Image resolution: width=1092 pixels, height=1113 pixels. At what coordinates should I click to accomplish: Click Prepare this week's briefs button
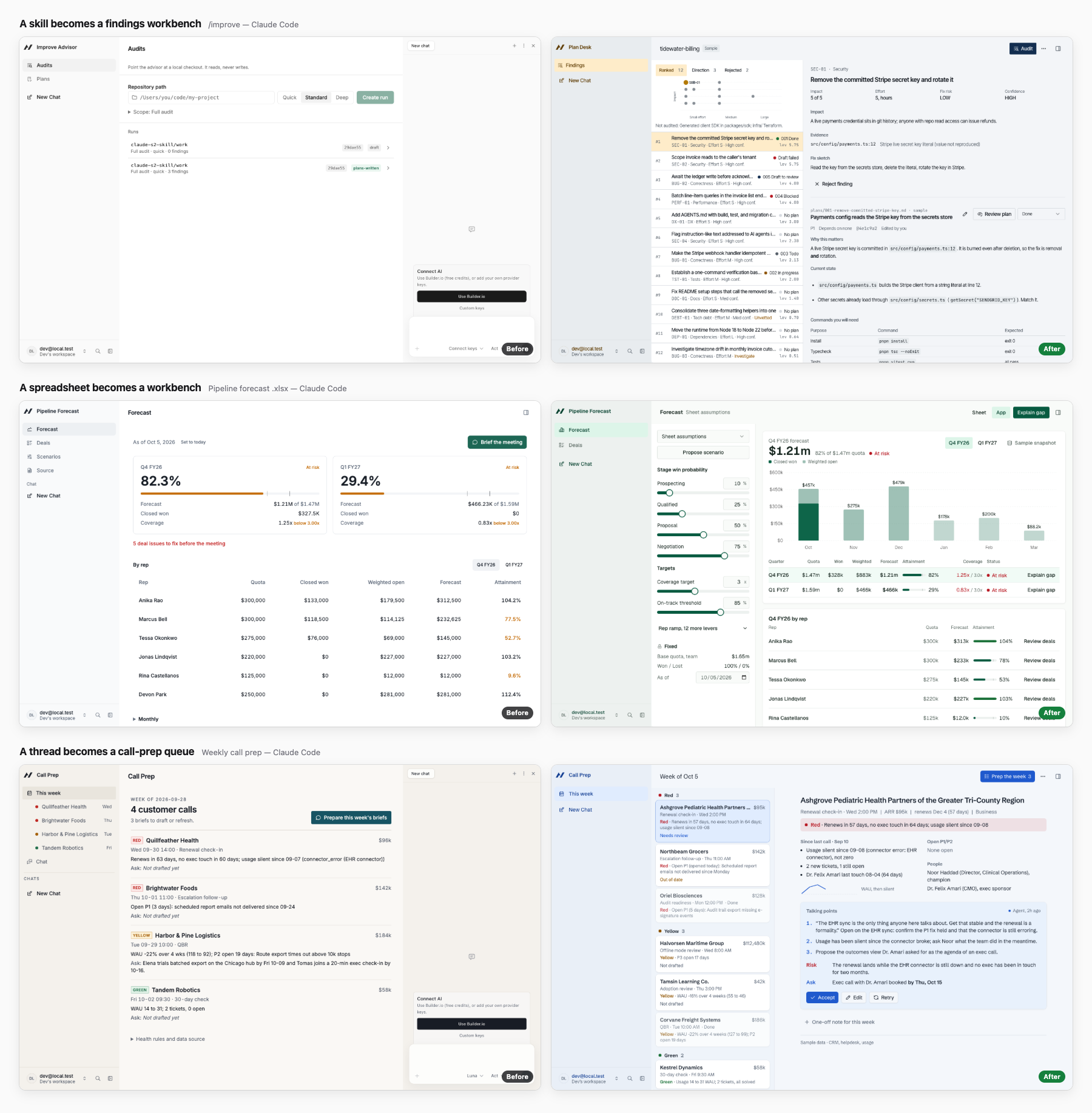(351, 818)
